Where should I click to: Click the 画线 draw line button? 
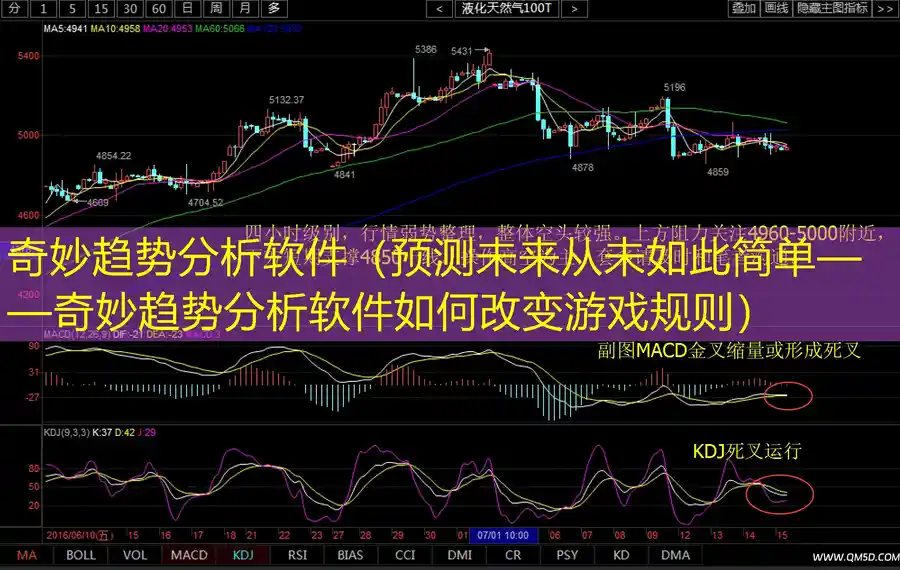pyautogui.click(x=776, y=8)
